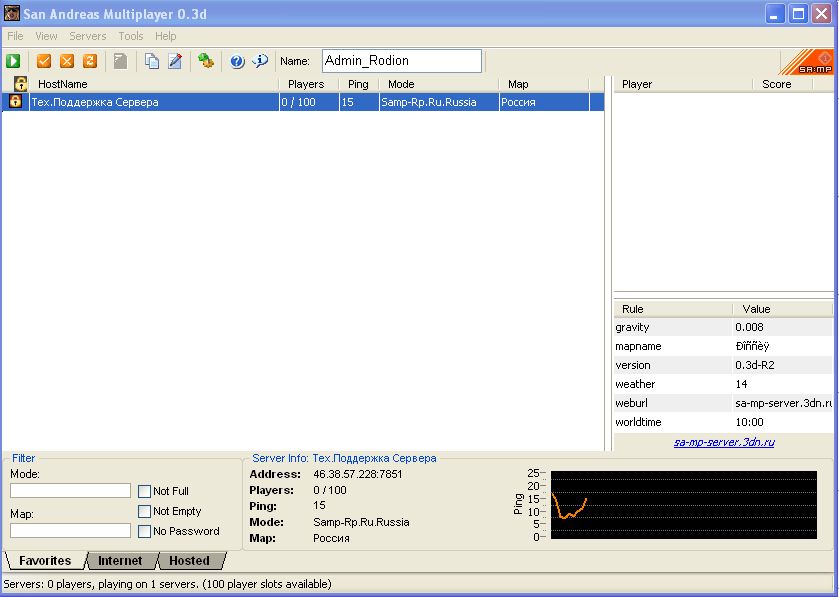This screenshot has height=597, width=839.
Task: Close the San Andreas Multiplayer window
Action: point(822,14)
